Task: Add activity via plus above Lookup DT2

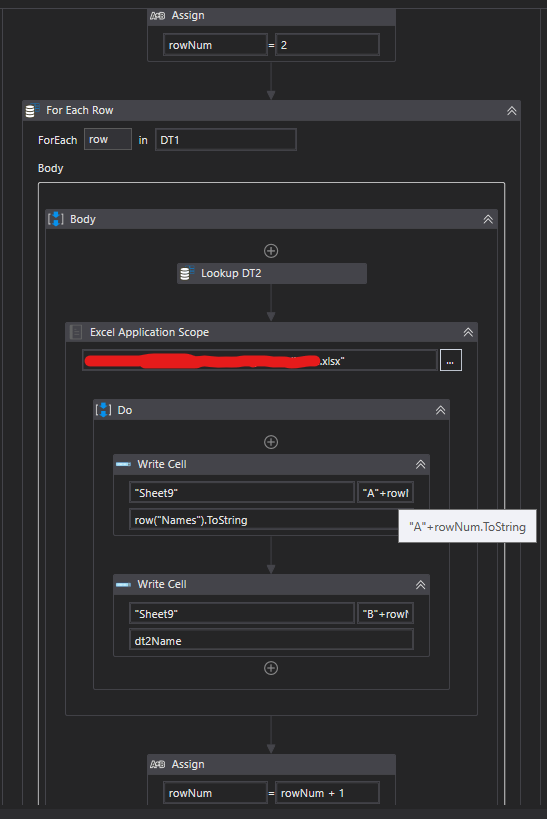Action: tap(271, 251)
